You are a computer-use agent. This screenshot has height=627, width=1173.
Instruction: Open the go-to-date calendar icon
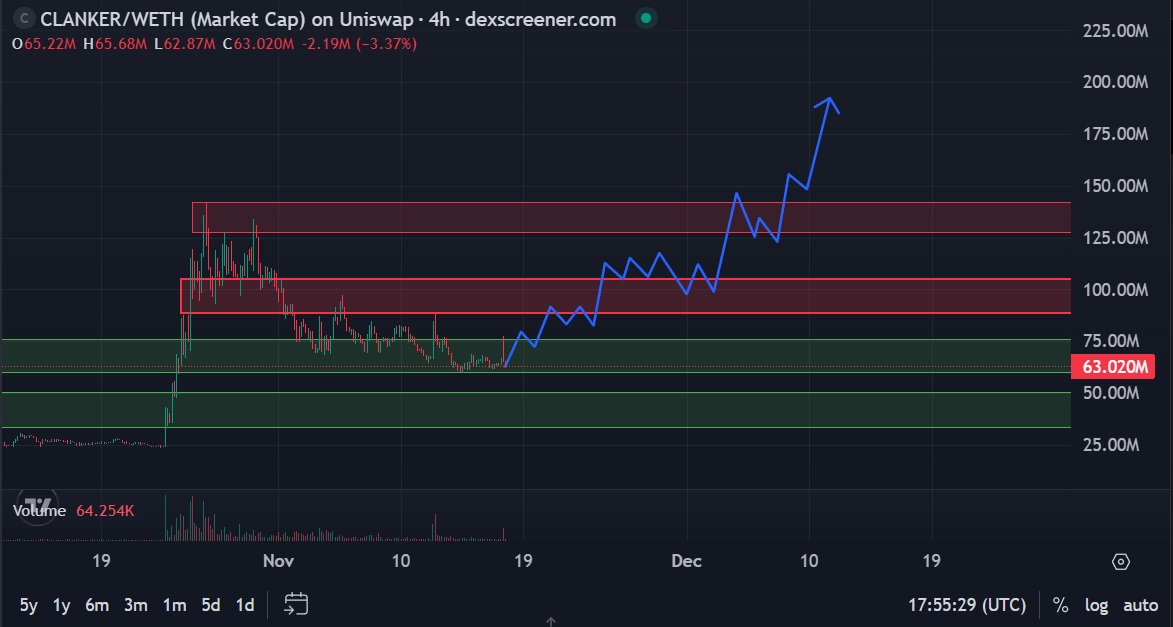point(296,604)
